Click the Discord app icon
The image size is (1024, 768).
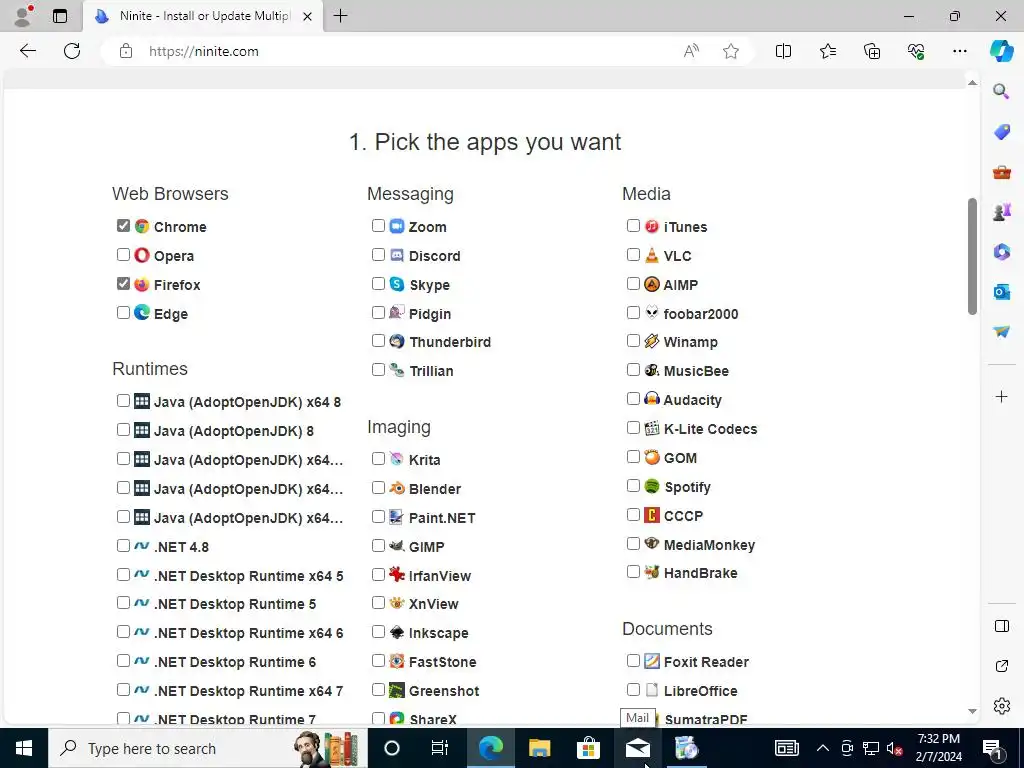(x=397, y=255)
